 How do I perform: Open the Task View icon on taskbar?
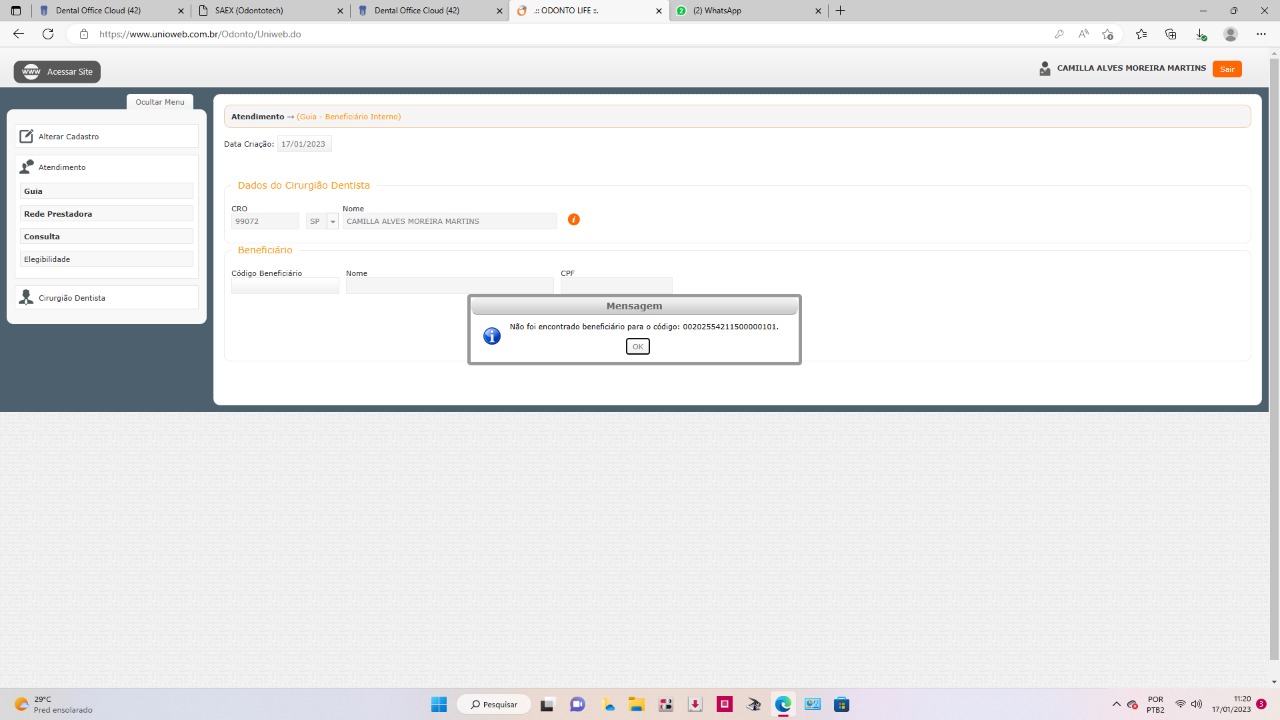tap(547, 704)
